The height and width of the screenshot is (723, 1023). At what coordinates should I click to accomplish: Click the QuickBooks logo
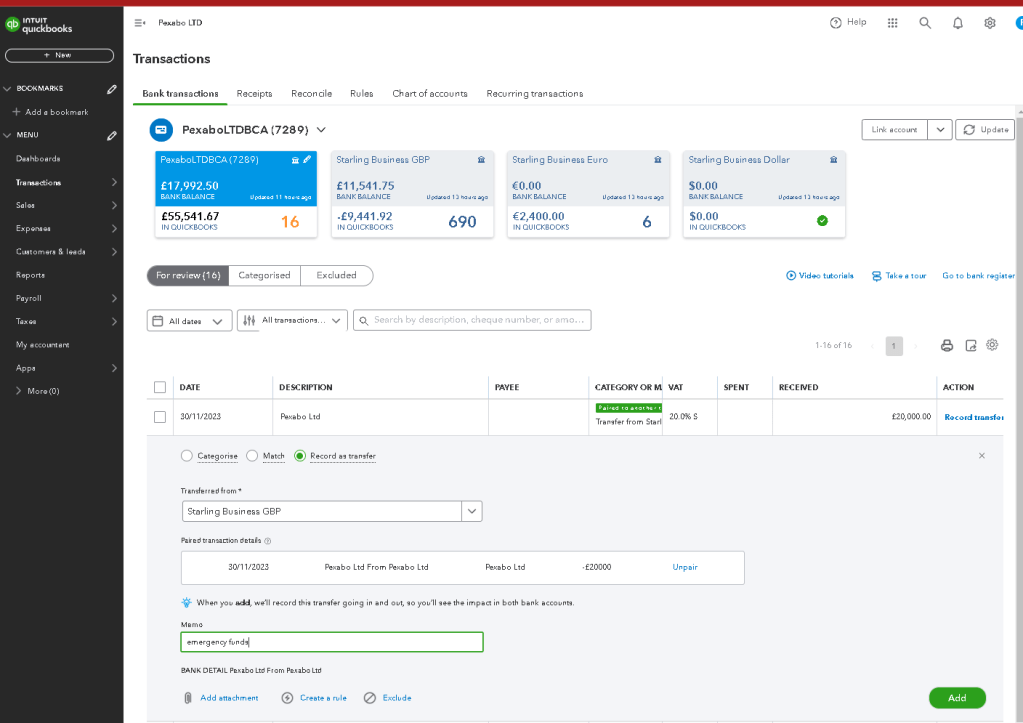[x=38, y=25]
